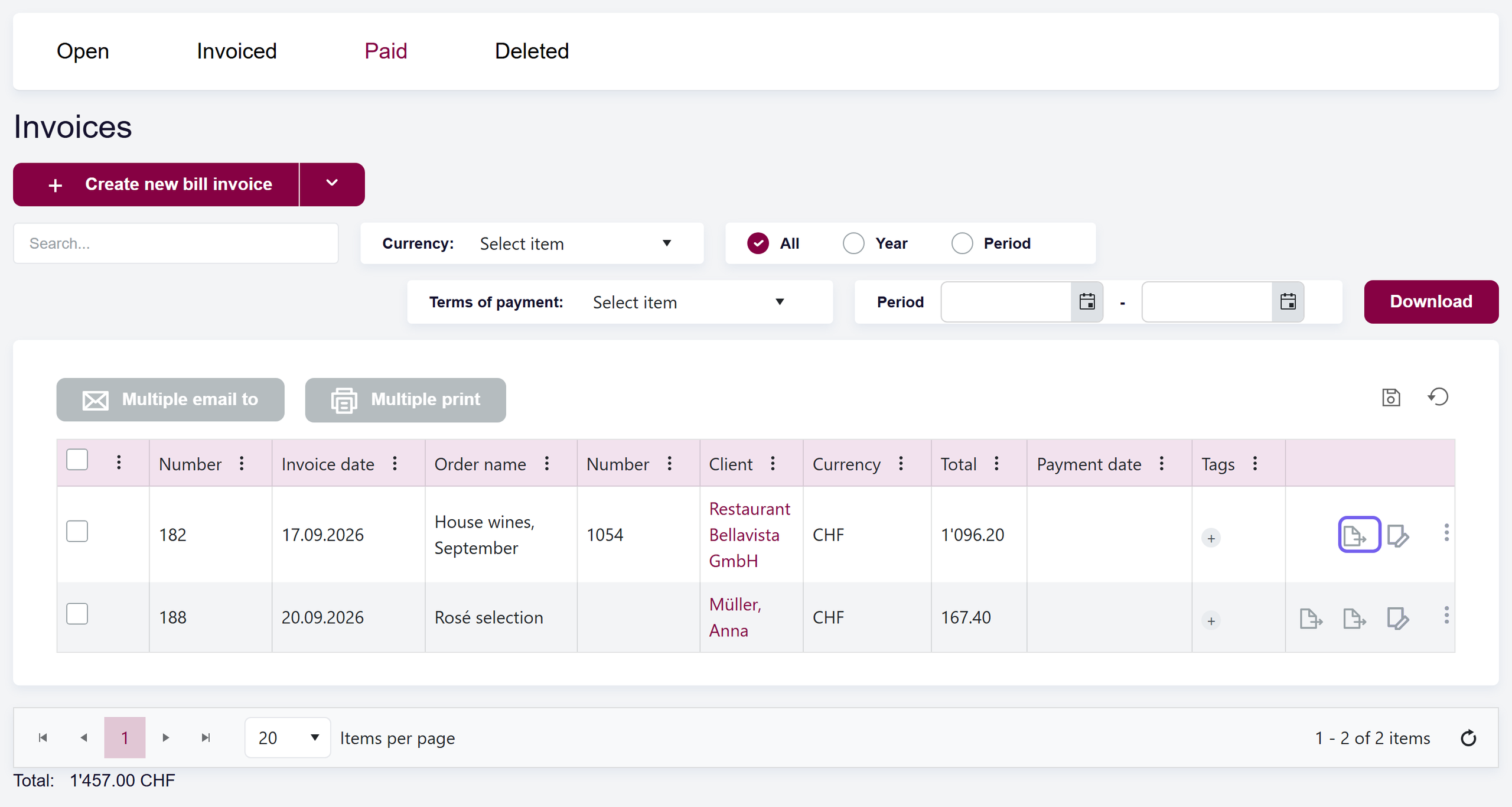The width and height of the screenshot is (1512, 807).
Task: Reset the grid layout with the undo arrow icon
Action: [x=1438, y=397]
